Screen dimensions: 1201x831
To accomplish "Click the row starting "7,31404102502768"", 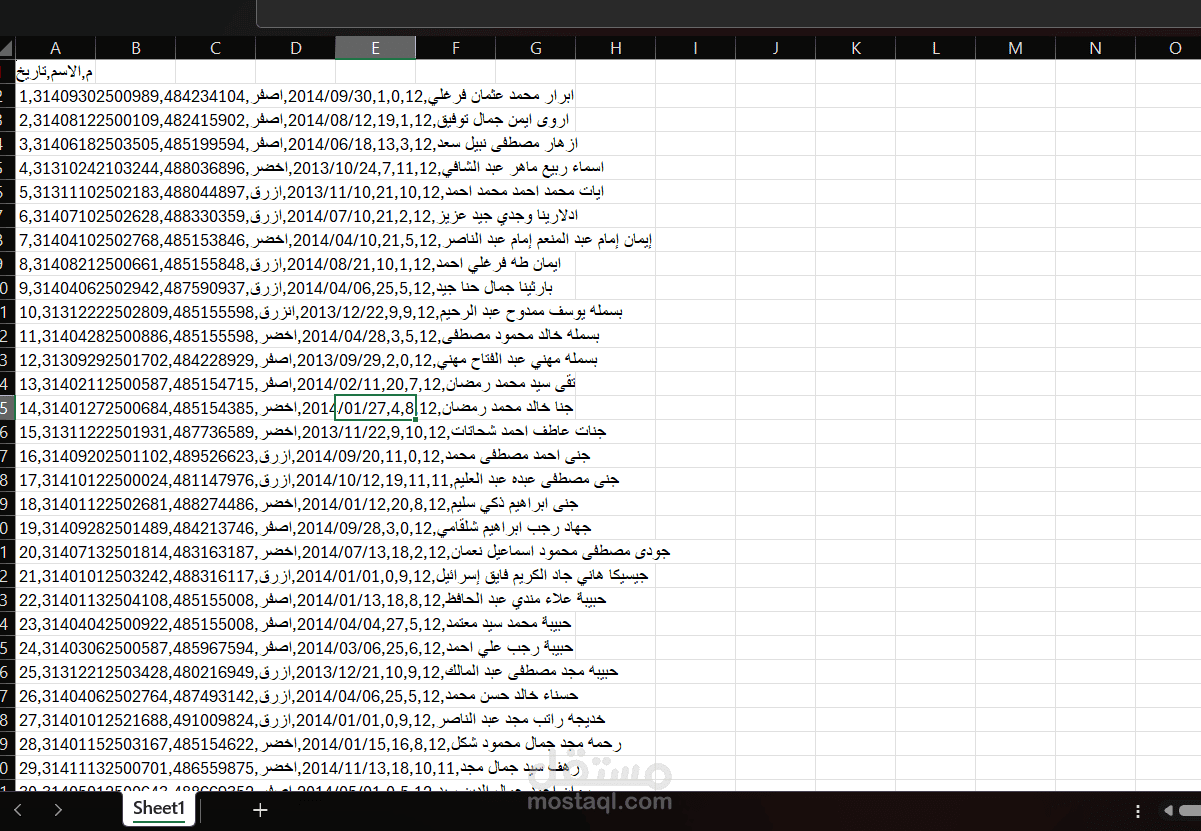I will pos(335,240).
